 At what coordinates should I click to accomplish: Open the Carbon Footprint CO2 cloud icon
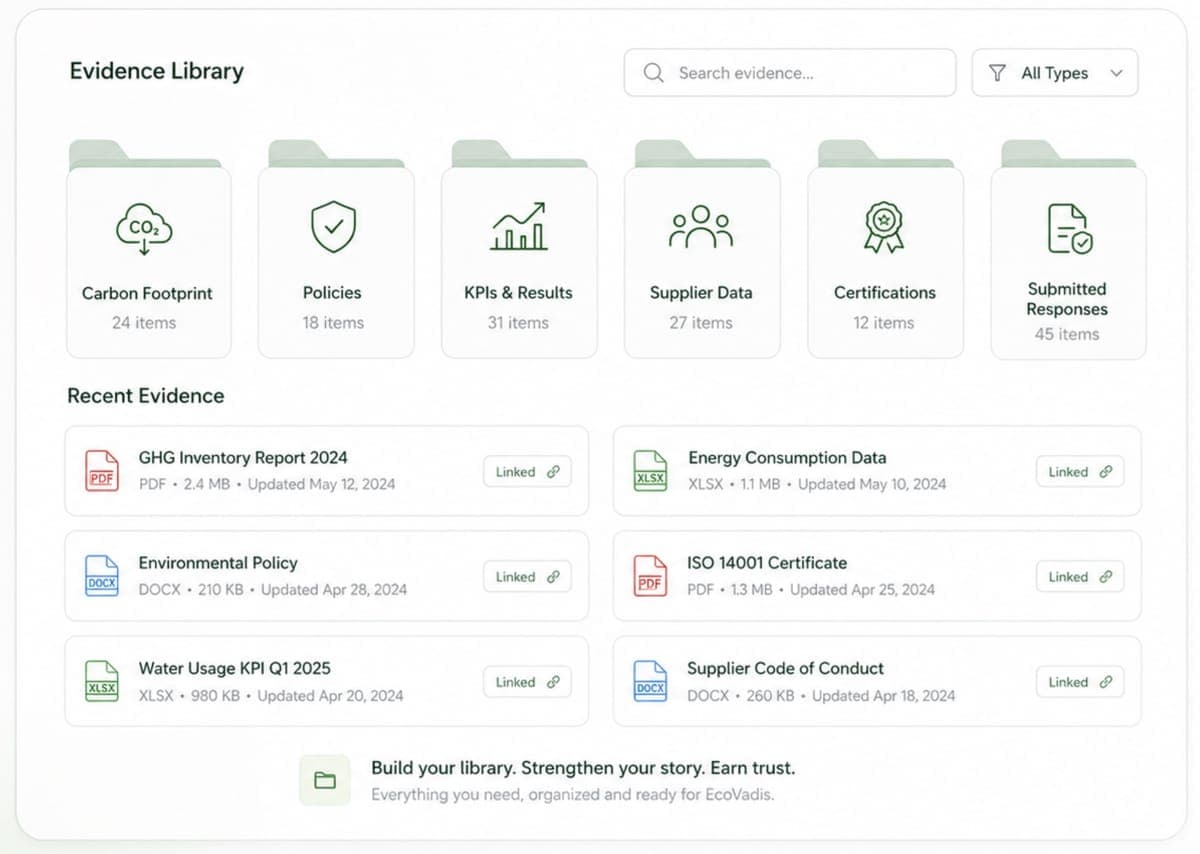coord(144,228)
